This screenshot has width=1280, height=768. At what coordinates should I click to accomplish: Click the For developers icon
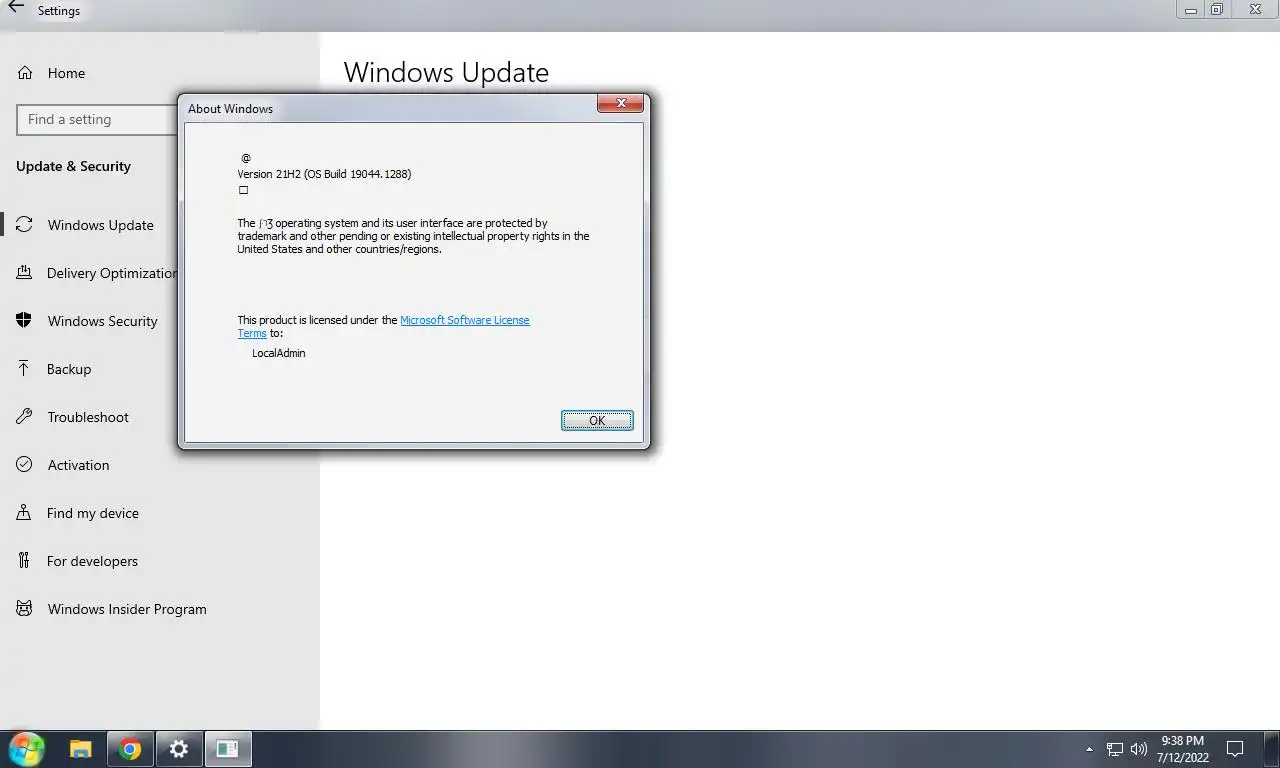(24, 561)
